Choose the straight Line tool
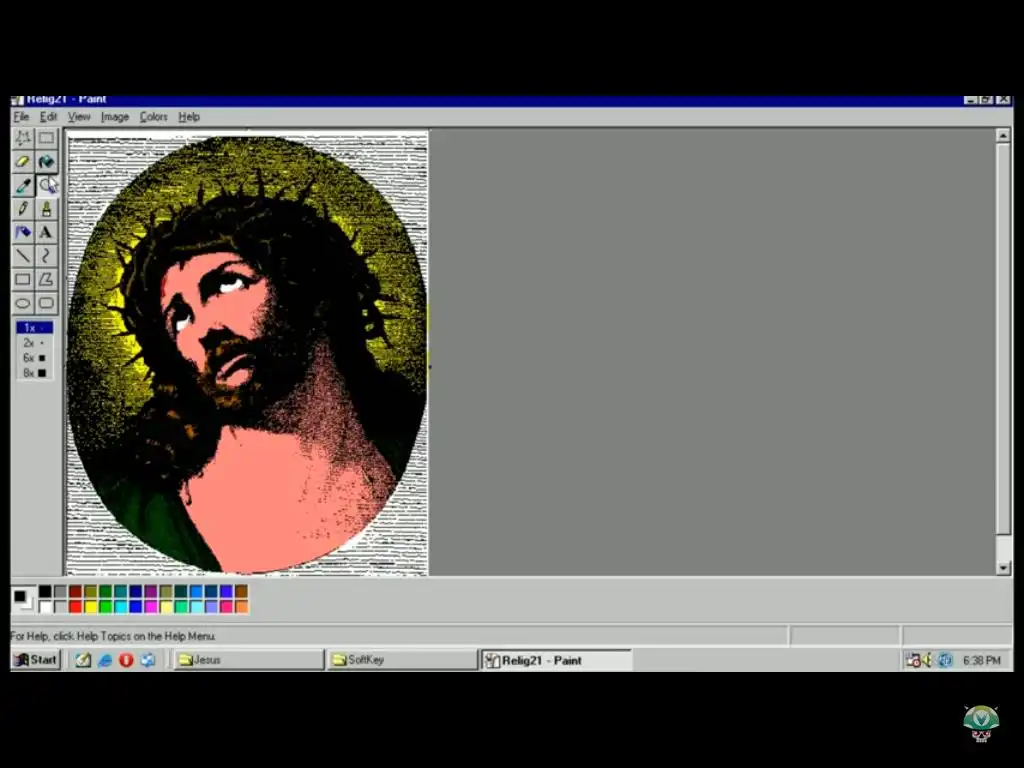The height and width of the screenshot is (768, 1024). [x=23, y=256]
